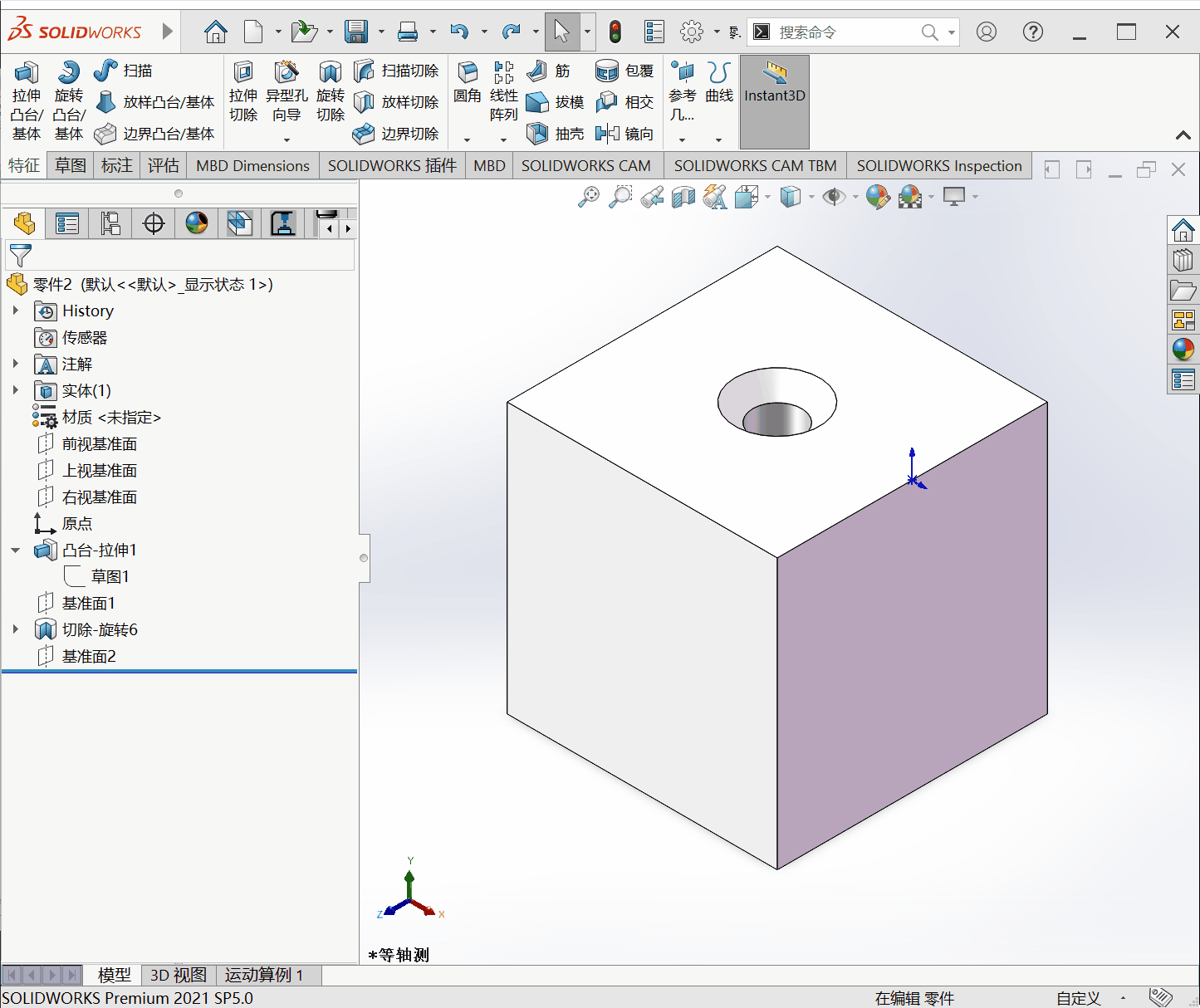Screen dimensions: 1200x1008
Task: Select the Revolved Boss/Base tool (旋转凸台/基体)
Action: [x=69, y=100]
